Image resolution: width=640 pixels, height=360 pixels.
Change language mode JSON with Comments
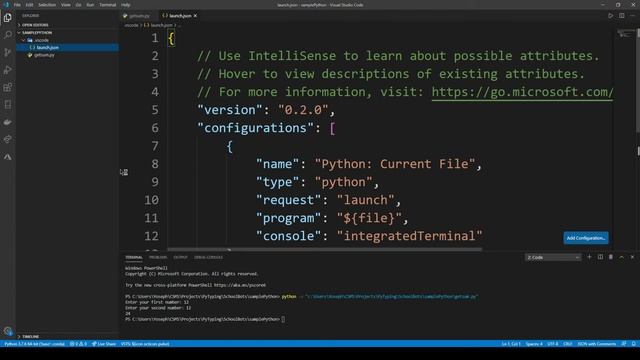click(596, 344)
